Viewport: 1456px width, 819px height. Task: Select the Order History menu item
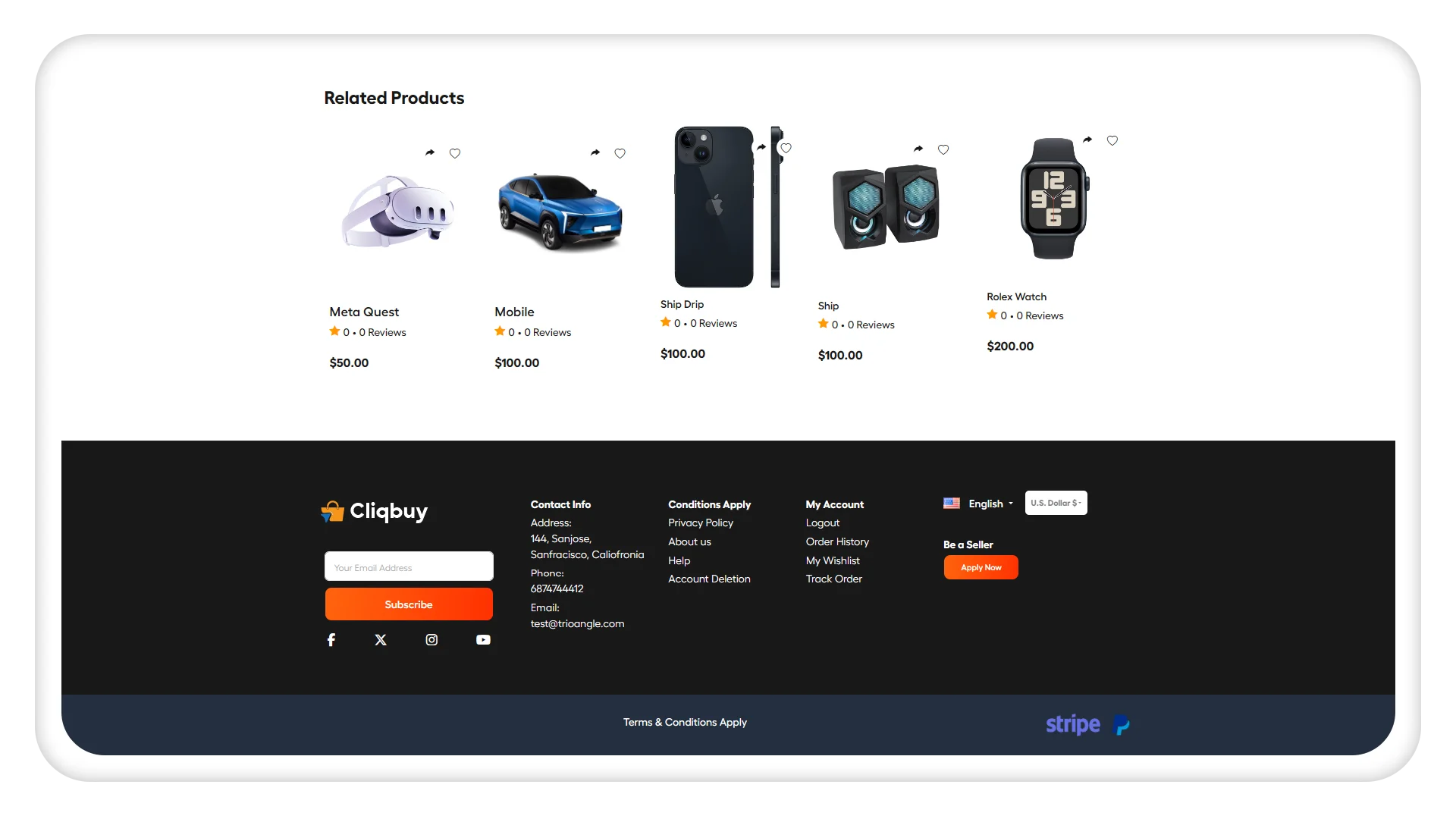(x=836, y=541)
